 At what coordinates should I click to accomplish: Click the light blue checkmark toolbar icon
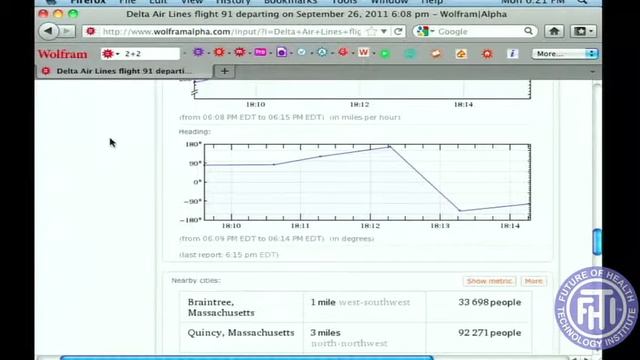click(x=301, y=52)
